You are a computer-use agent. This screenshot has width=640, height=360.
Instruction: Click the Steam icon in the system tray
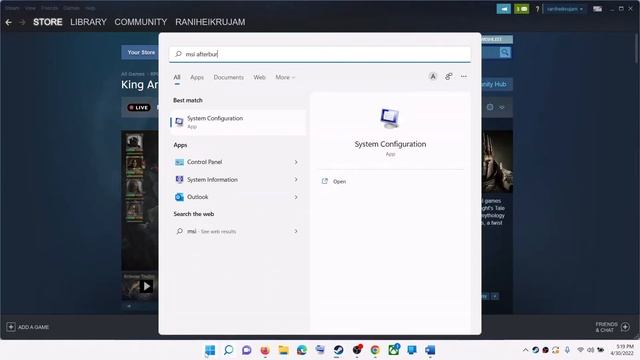pos(536,350)
